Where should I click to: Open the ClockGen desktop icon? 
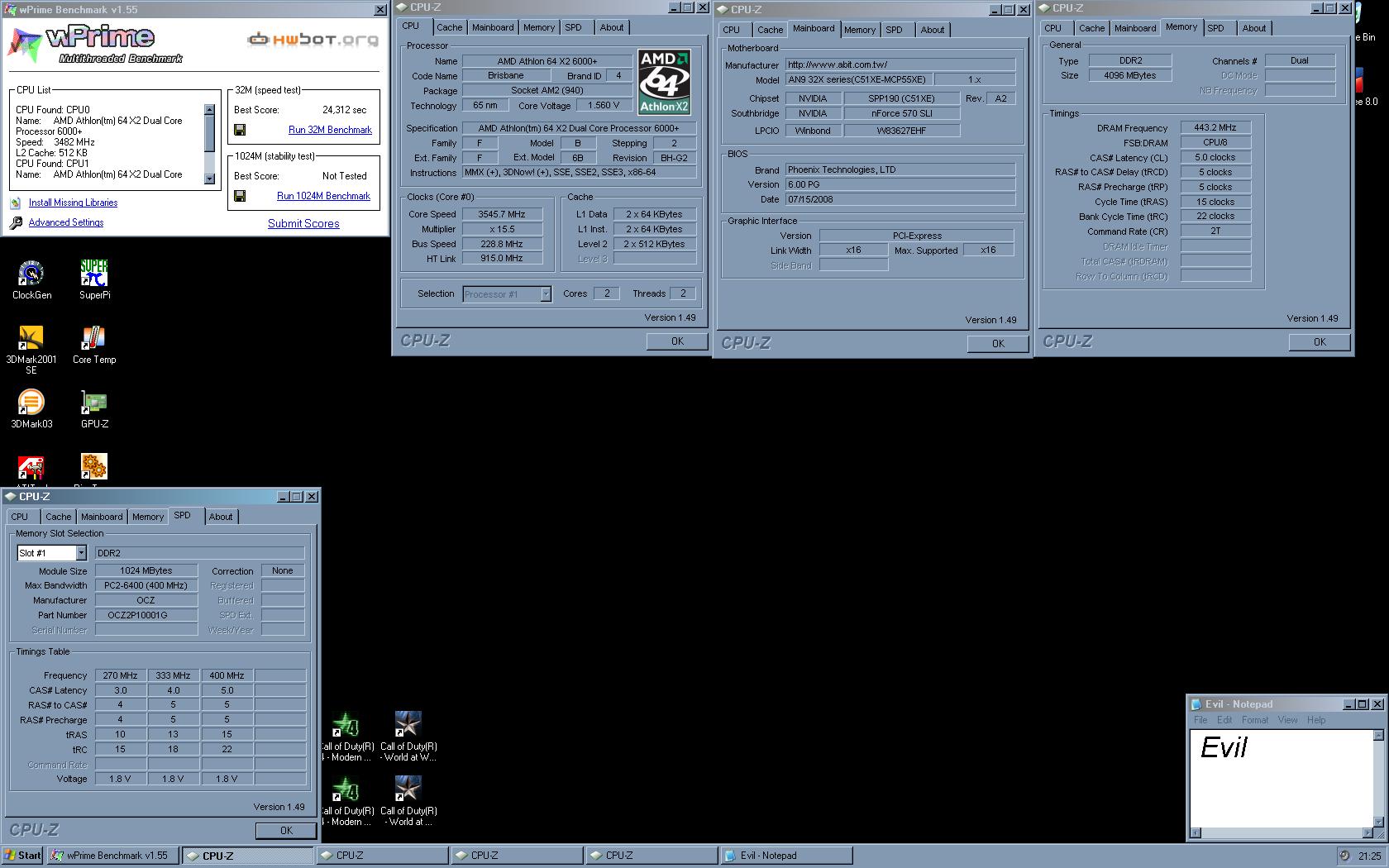pyautogui.click(x=31, y=274)
